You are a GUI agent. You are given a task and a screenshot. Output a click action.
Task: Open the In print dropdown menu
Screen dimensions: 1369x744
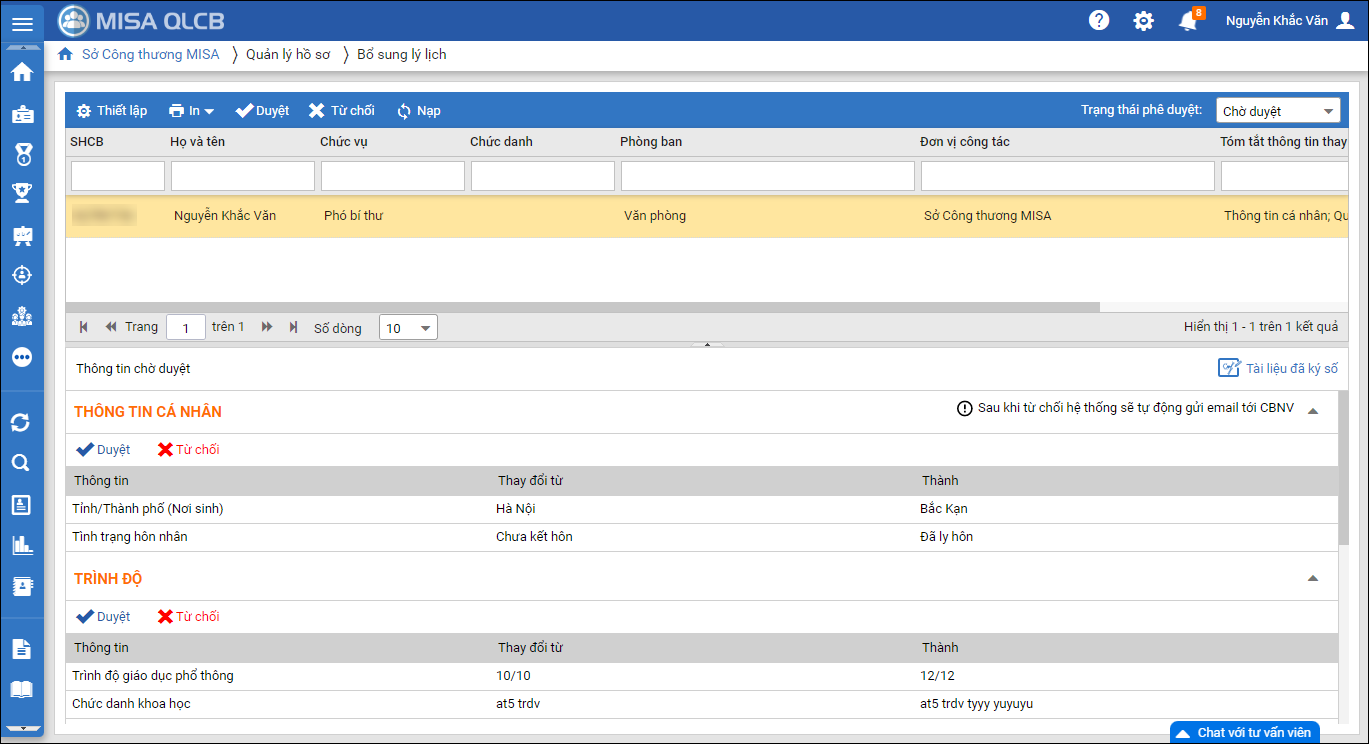191,111
